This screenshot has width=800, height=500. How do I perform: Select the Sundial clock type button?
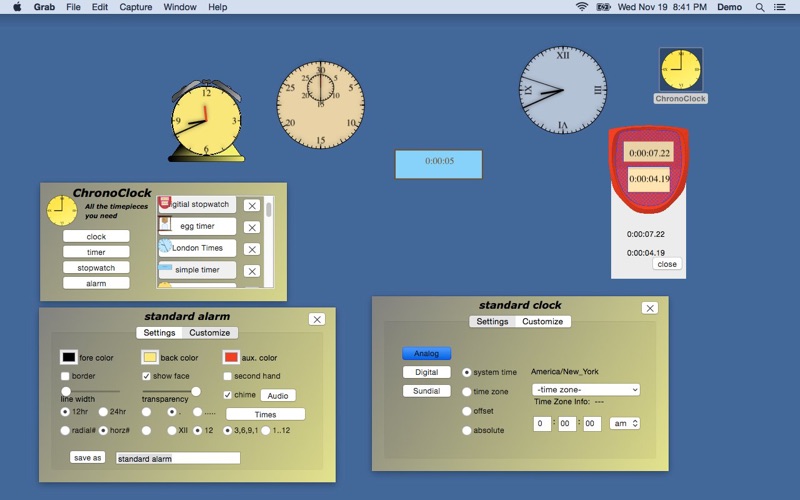coord(427,391)
